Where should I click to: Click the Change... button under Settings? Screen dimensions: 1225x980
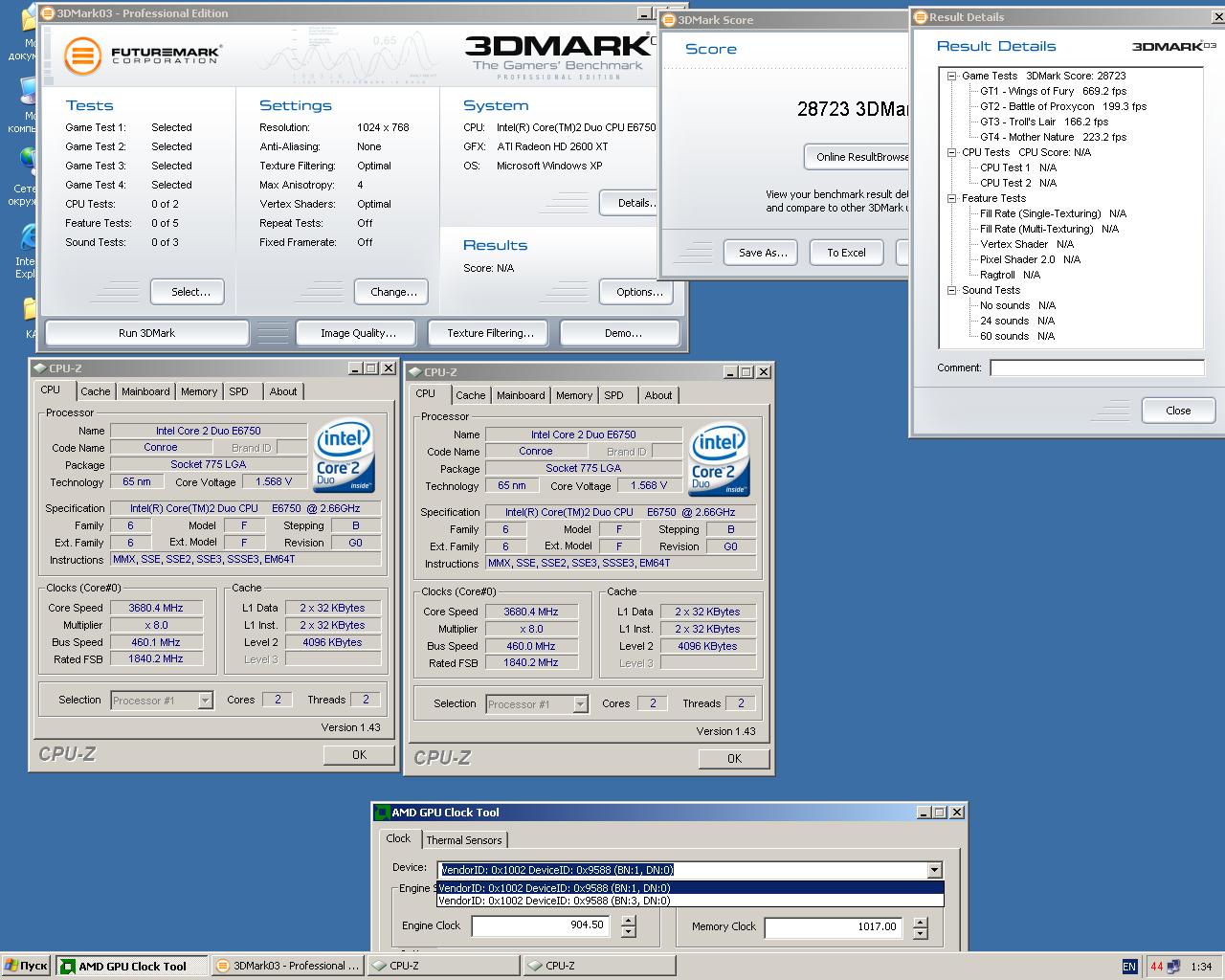pyautogui.click(x=391, y=292)
